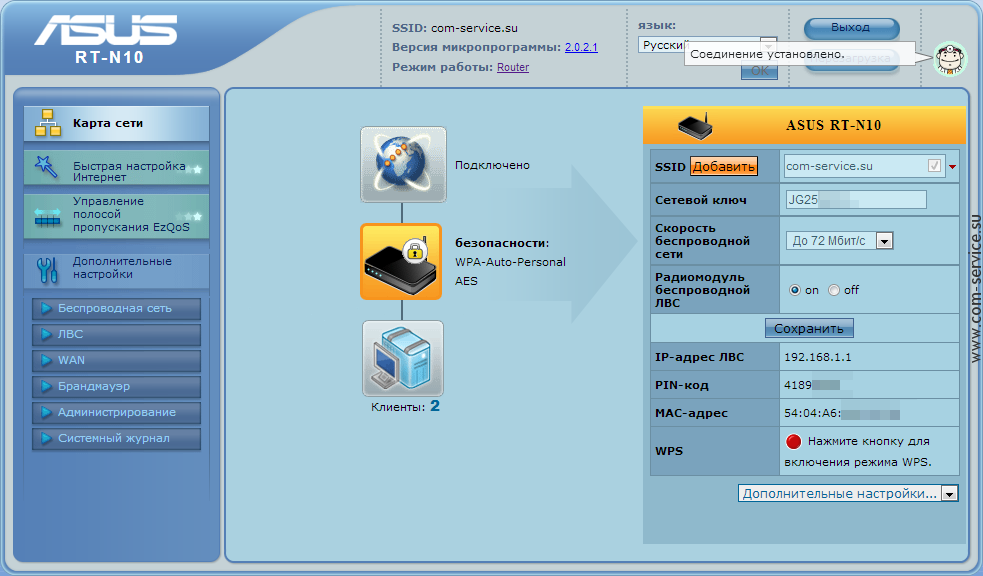Click the Радиомодуль беспроводной ЛВС label

702,290
